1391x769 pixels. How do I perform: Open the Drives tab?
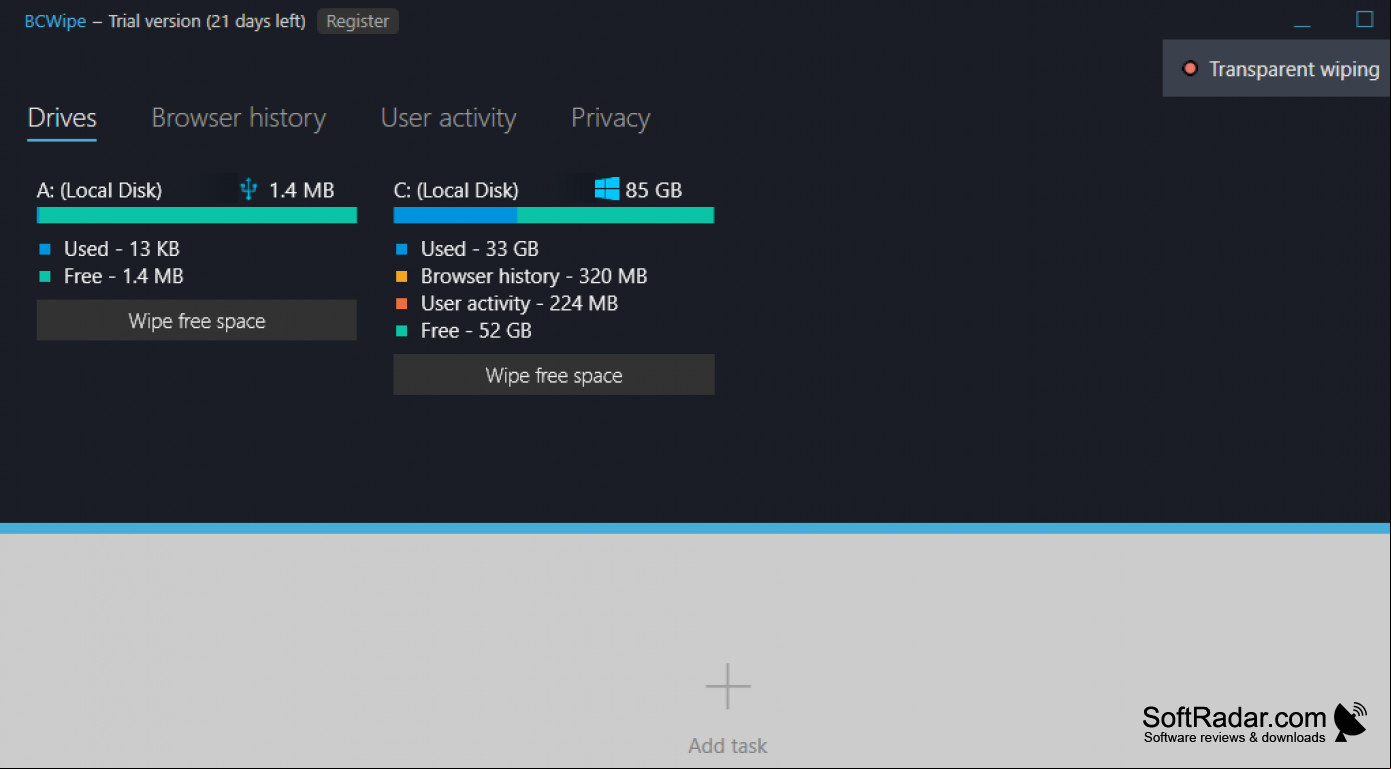pos(62,118)
